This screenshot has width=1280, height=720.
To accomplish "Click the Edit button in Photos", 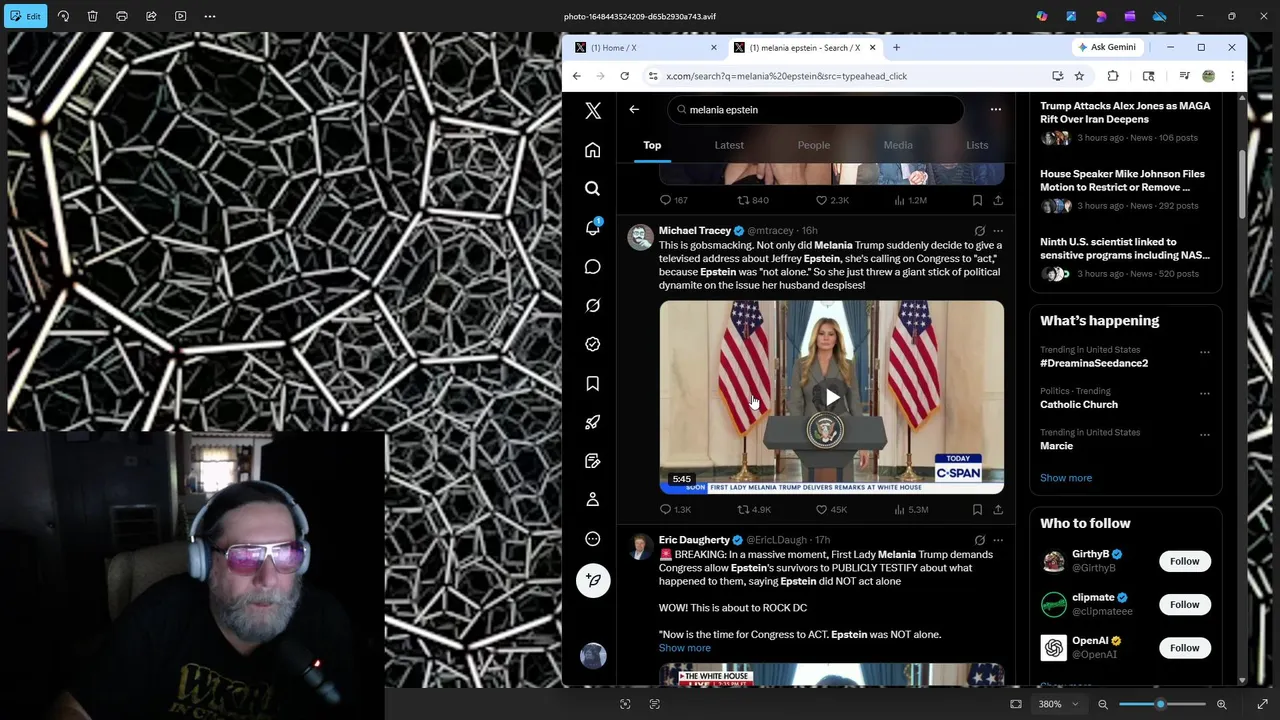I will click(x=25, y=16).
